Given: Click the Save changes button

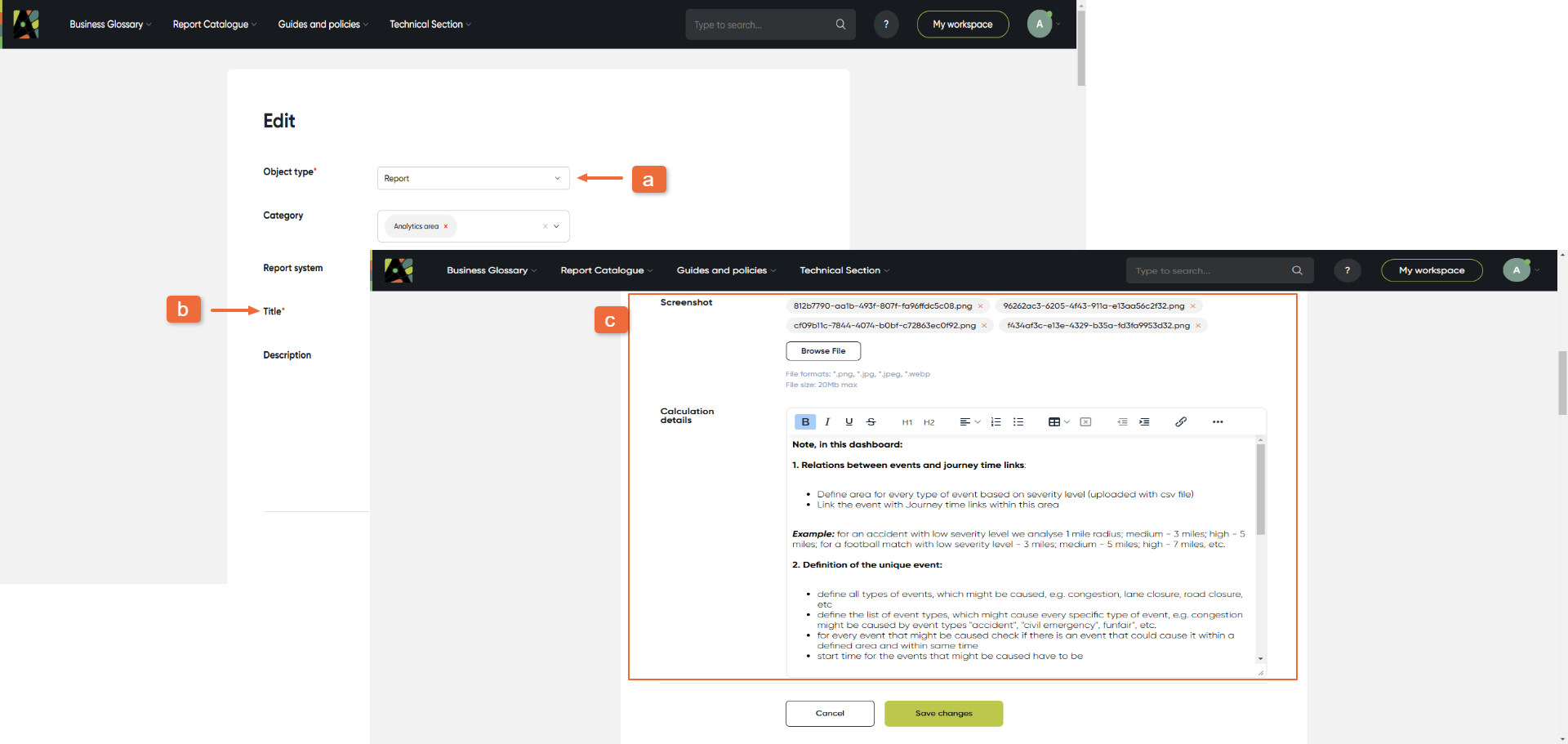Looking at the screenshot, I should [x=943, y=713].
